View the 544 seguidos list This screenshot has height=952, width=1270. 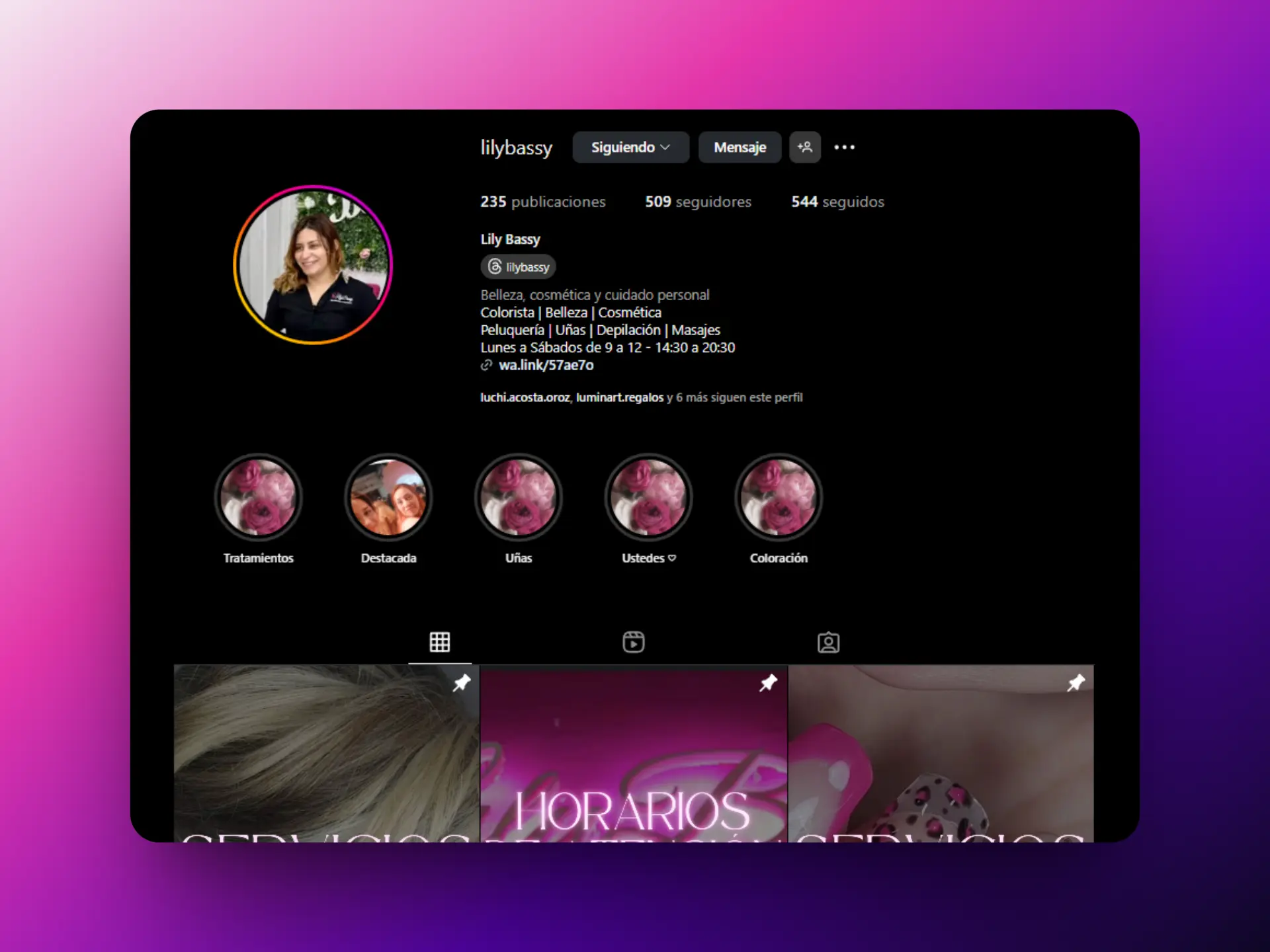pyautogui.click(x=837, y=202)
